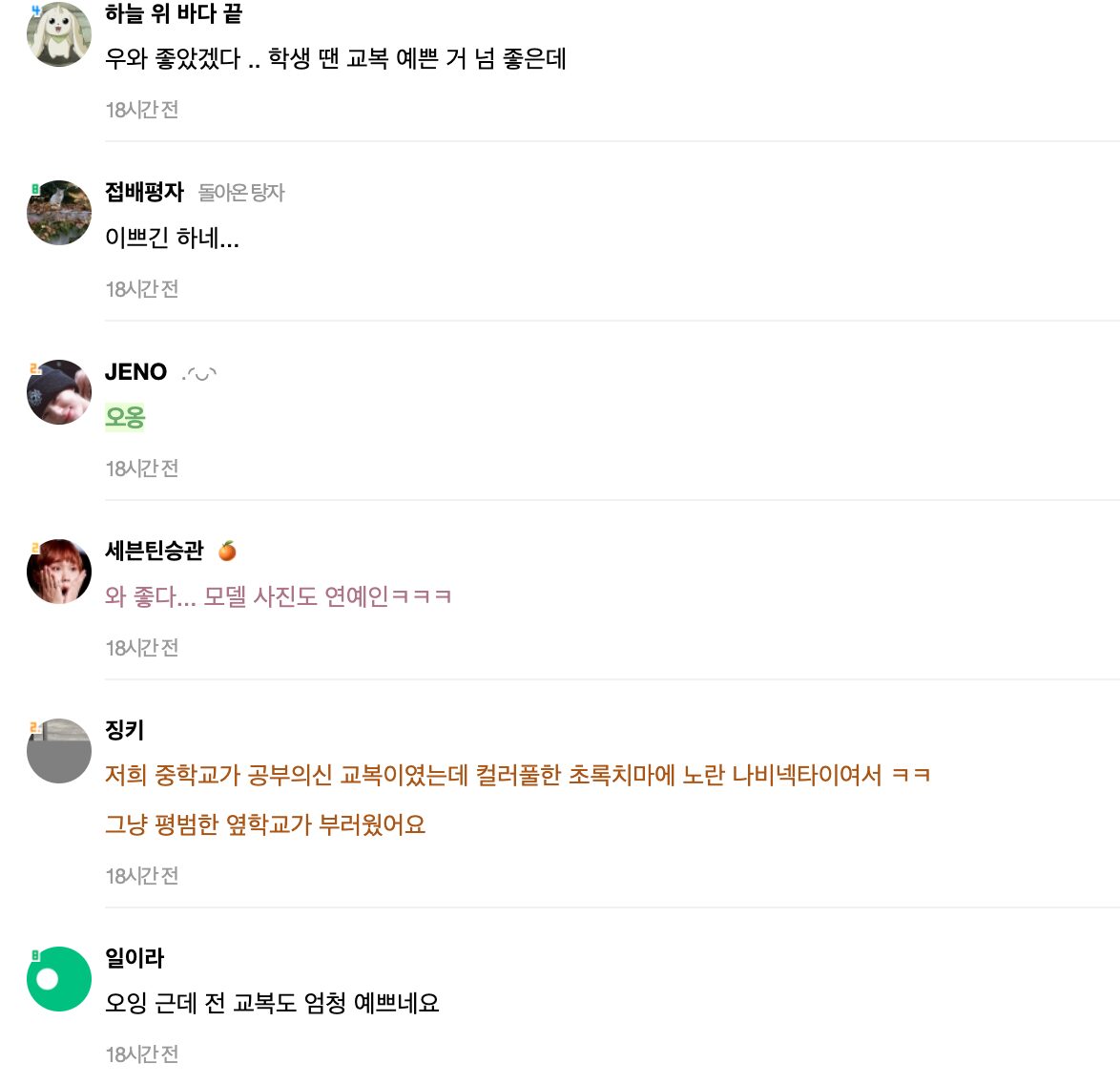The width and height of the screenshot is (1120, 1084).
Task: Click the rabbit avatar of 하늘 위 바다 끝
Action: point(59,34)
